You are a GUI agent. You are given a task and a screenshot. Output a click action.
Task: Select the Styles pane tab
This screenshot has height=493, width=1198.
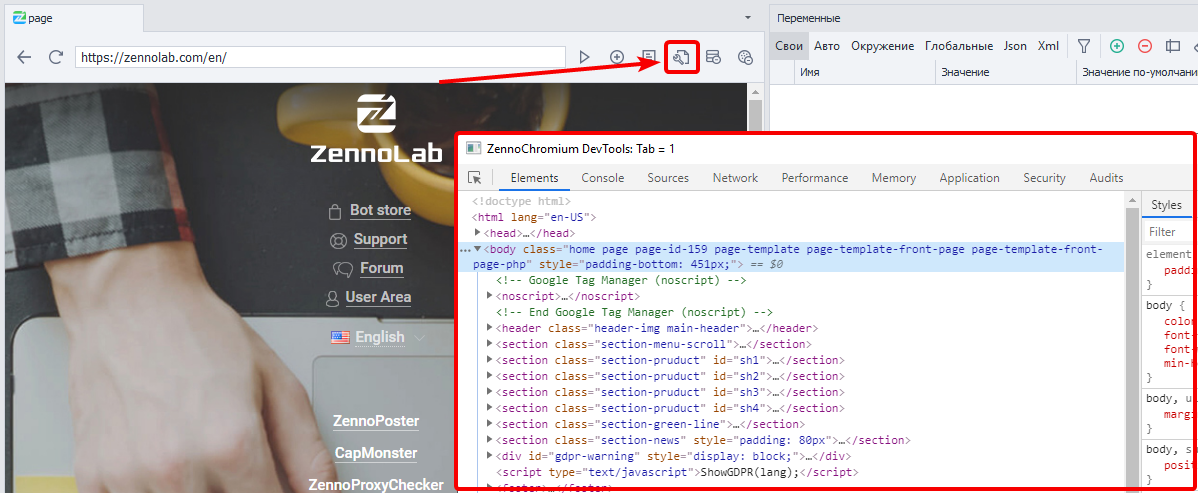[x=1166, y=204]
